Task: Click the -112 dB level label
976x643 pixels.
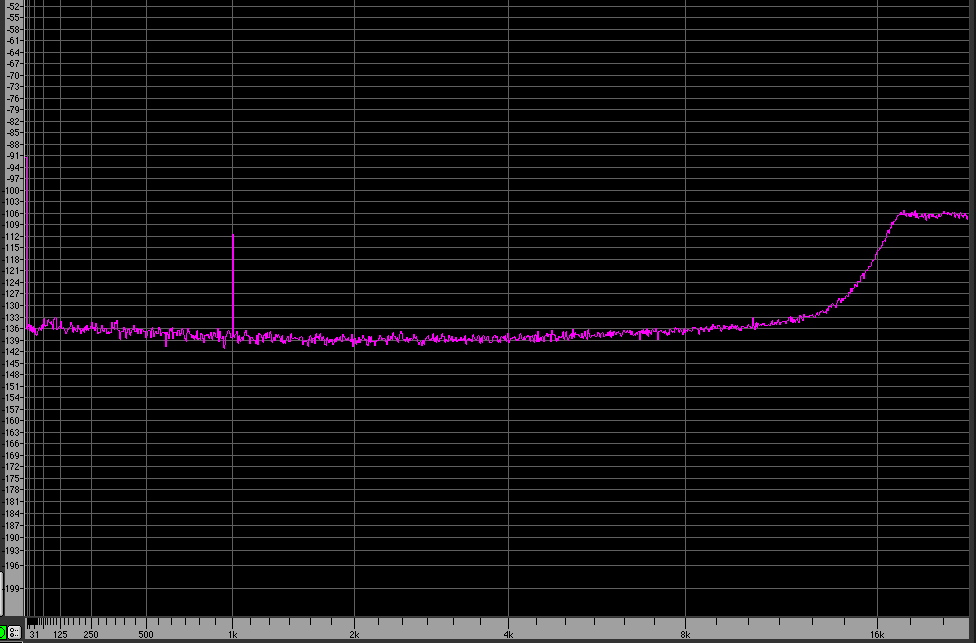Action: [12, 237]
